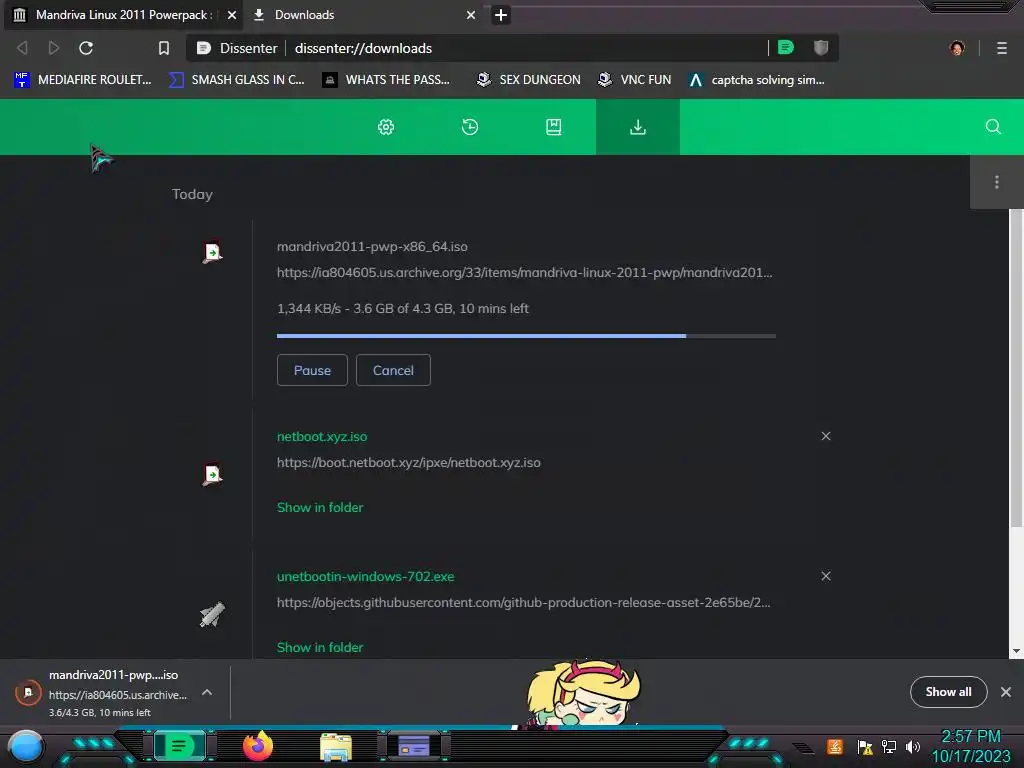Screen dimensions: 1024x768
Task: Click the taskbar clock 2:57 PM
Action: pos(971,737)
